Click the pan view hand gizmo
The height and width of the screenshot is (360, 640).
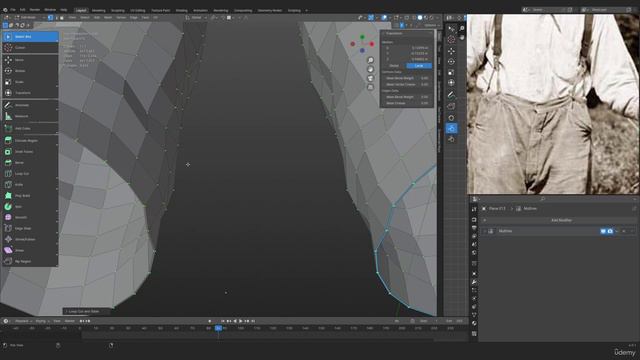370,69
